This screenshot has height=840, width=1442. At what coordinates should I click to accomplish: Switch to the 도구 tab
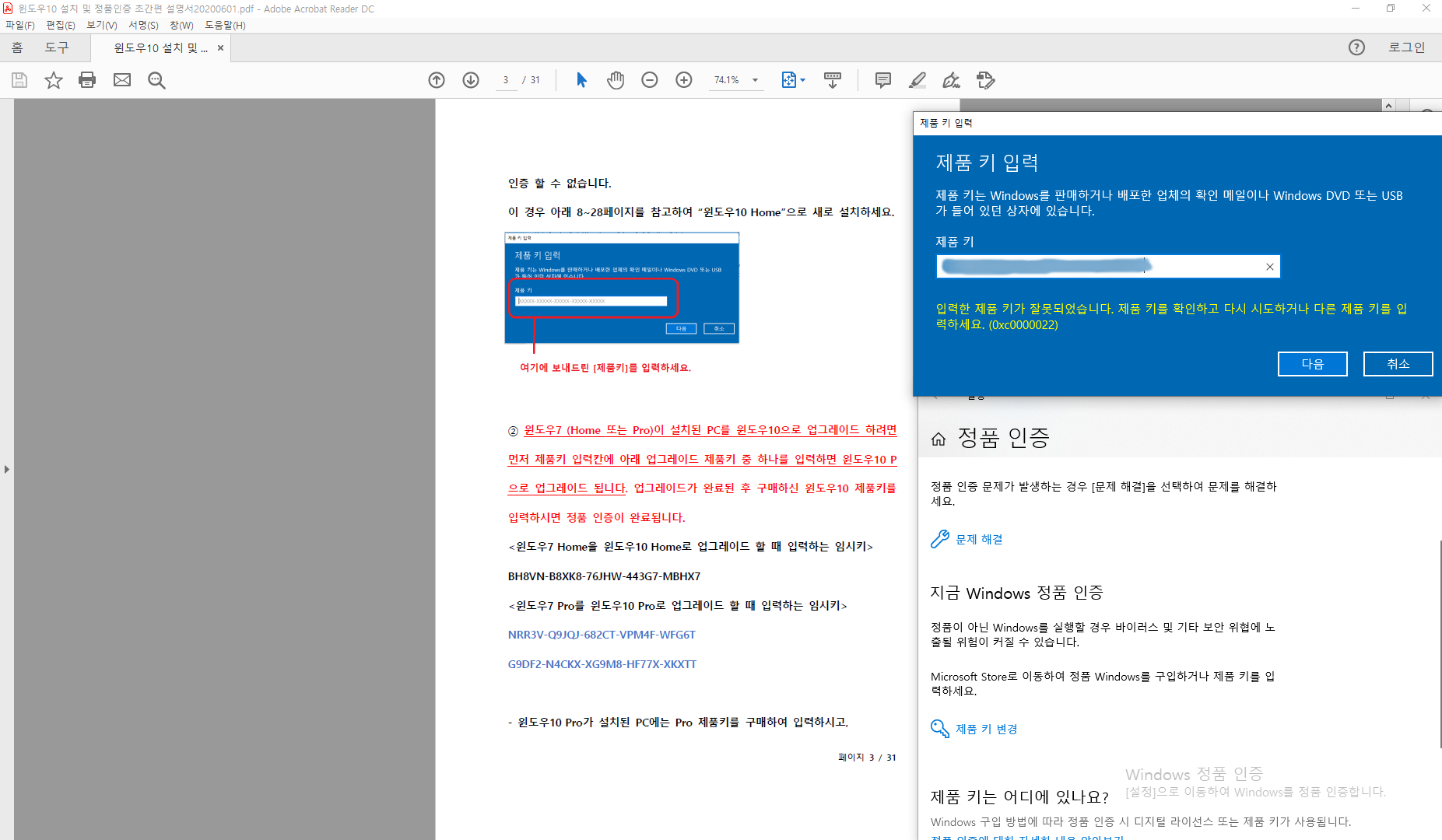point(57,47)
